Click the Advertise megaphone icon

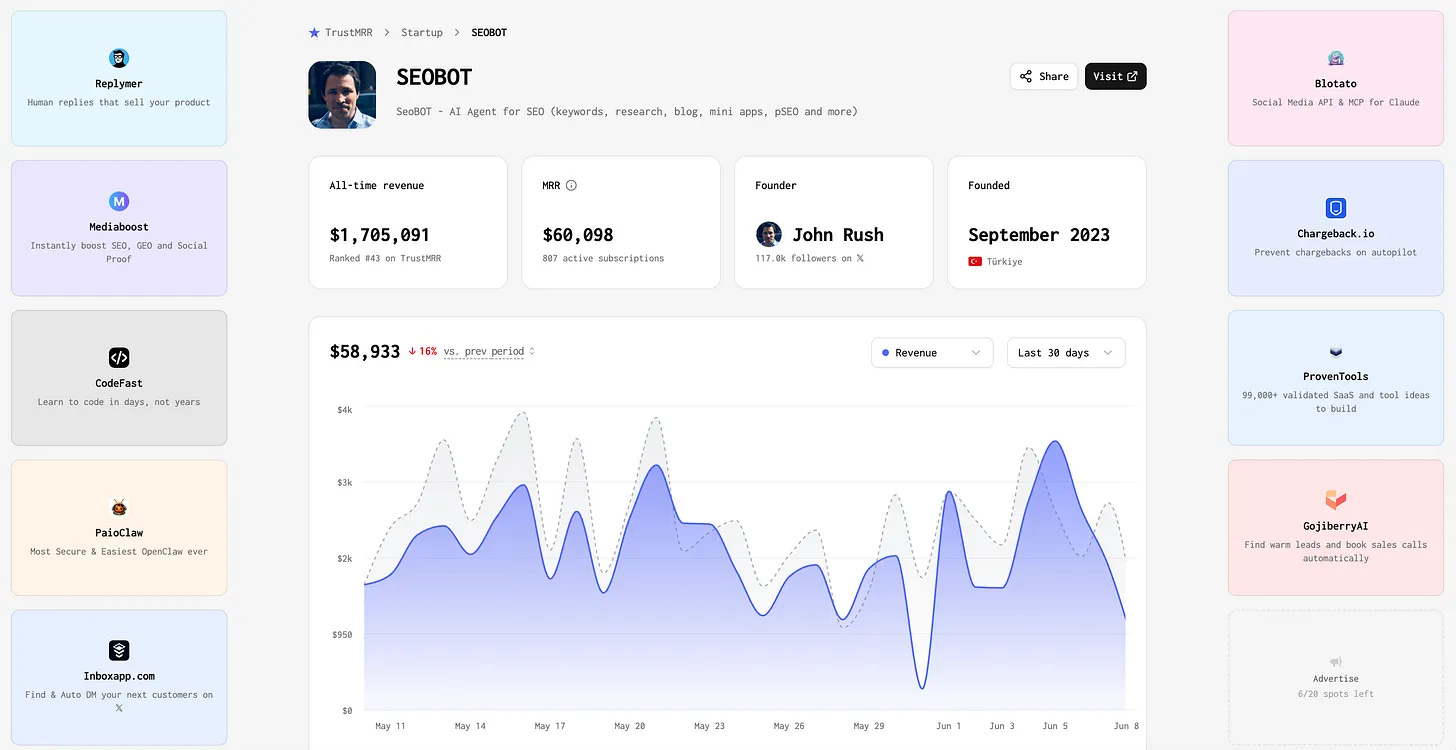[1336, 662]
